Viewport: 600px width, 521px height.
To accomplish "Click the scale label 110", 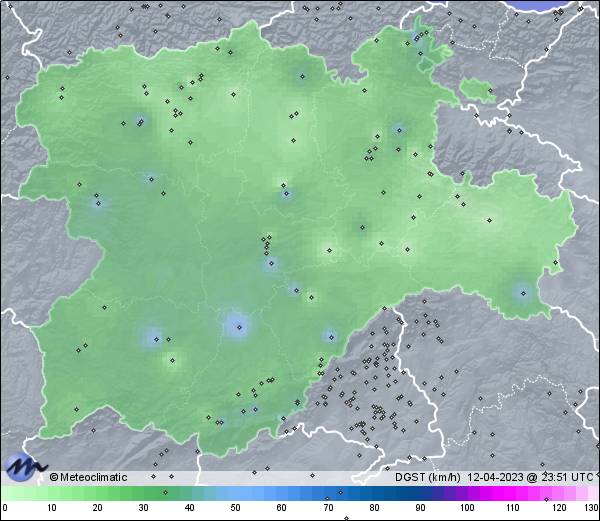I will tap(513, 508).
